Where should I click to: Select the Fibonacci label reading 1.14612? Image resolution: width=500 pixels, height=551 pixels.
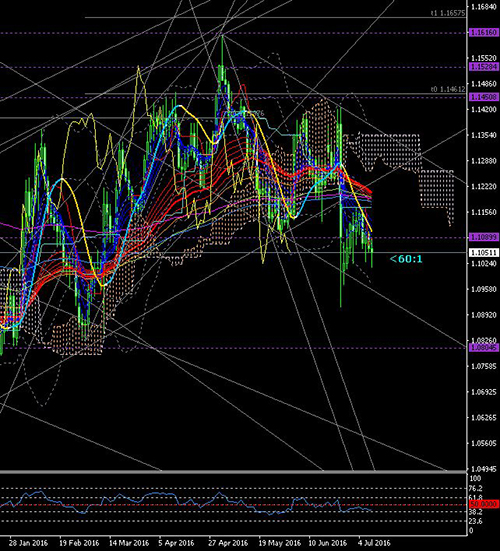pos(448,90)
